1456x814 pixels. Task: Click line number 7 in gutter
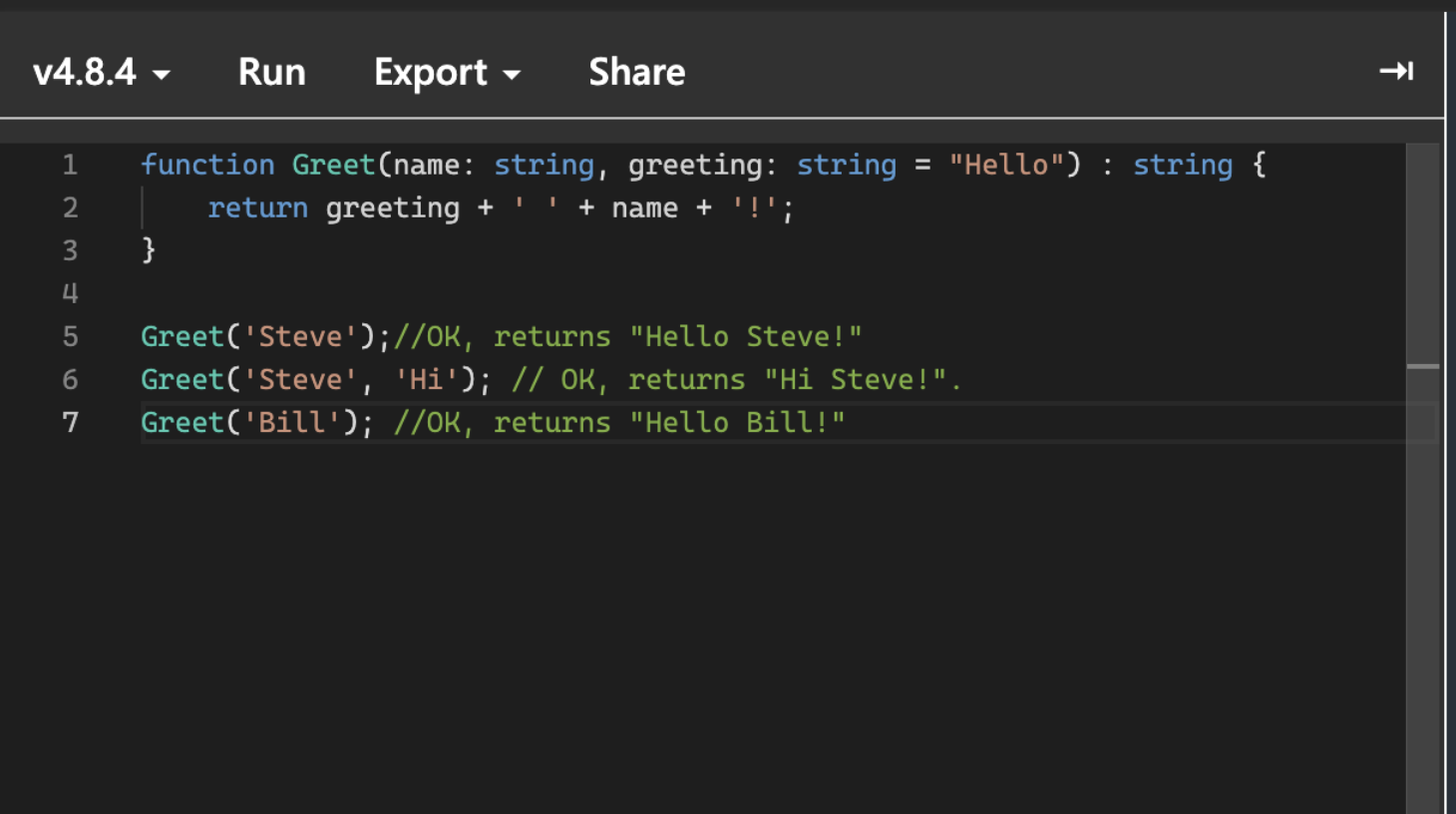(70, 422)
